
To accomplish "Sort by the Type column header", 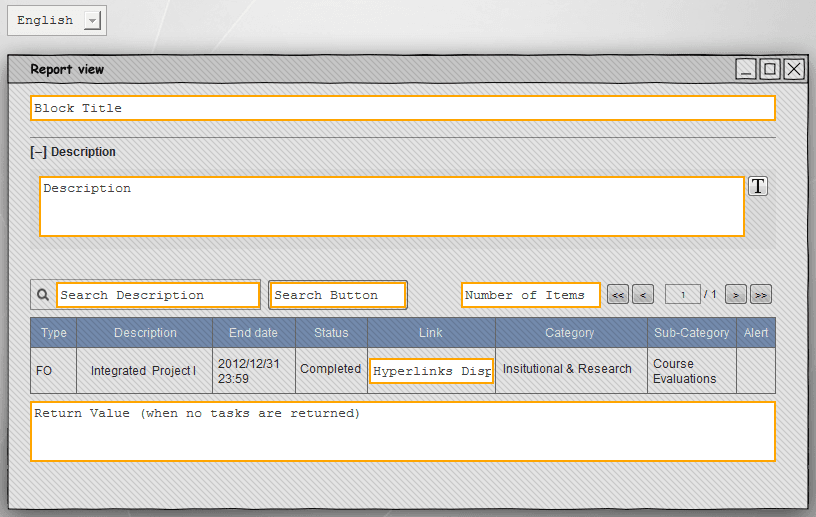I will point(54,333).
